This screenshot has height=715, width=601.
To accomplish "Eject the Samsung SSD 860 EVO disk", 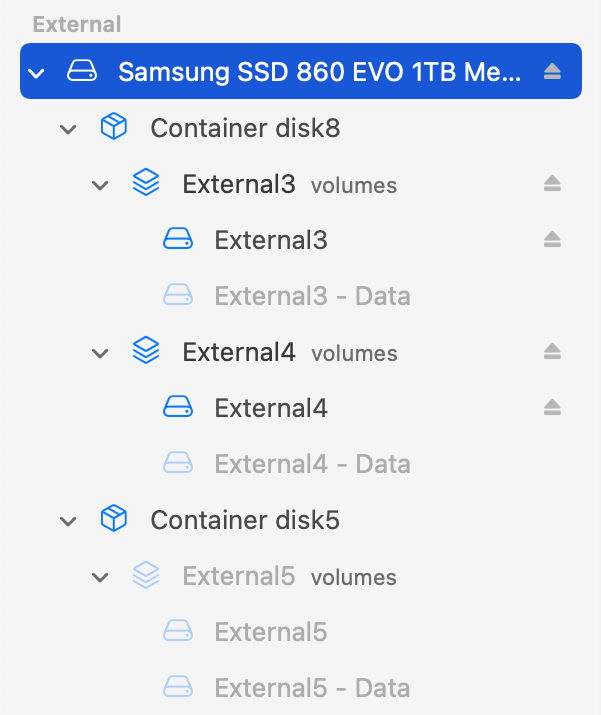I will (x=552, y=72).
